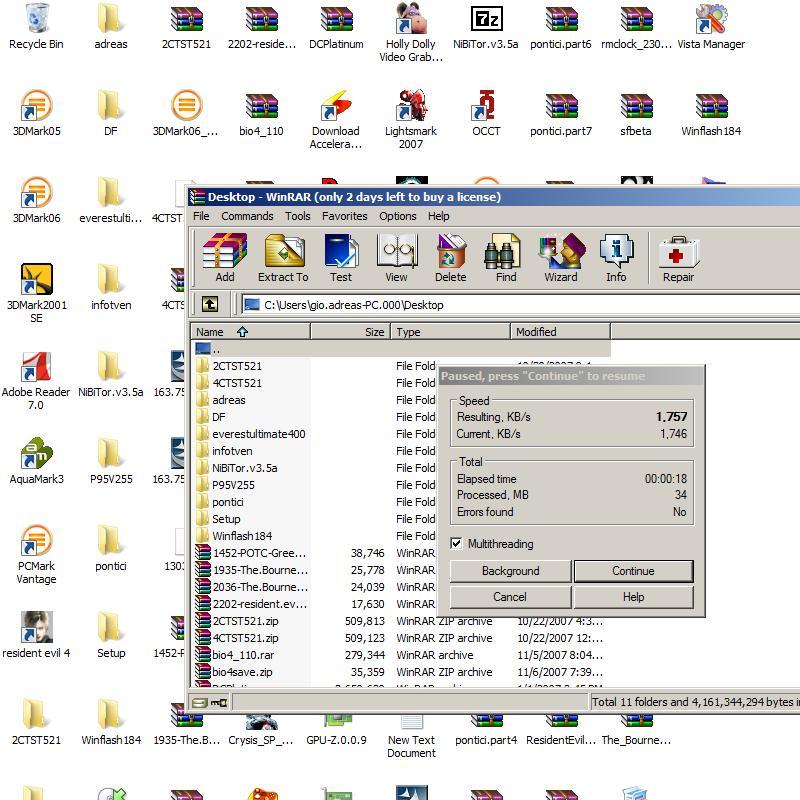Select the 3DMark2001 SE desktop shortcut
This screenshot has height=800, width=800.
[36, 293]
